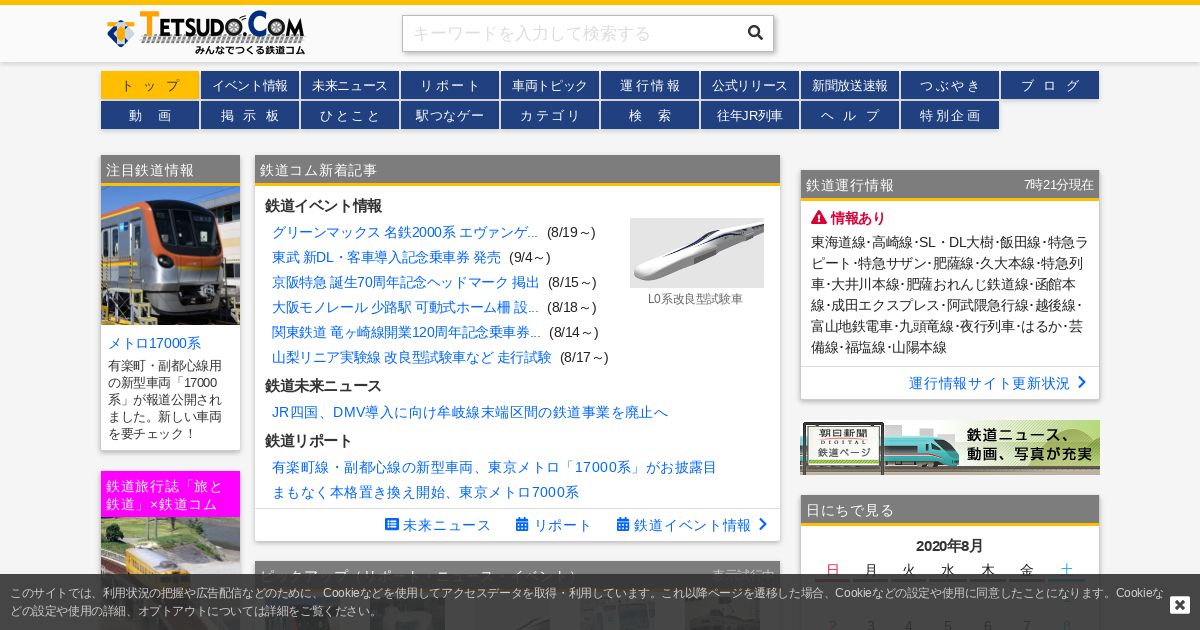Click the メトロ17000系 title link
The height and width of the screenshot is (630, 1200).
coord(154,343)
